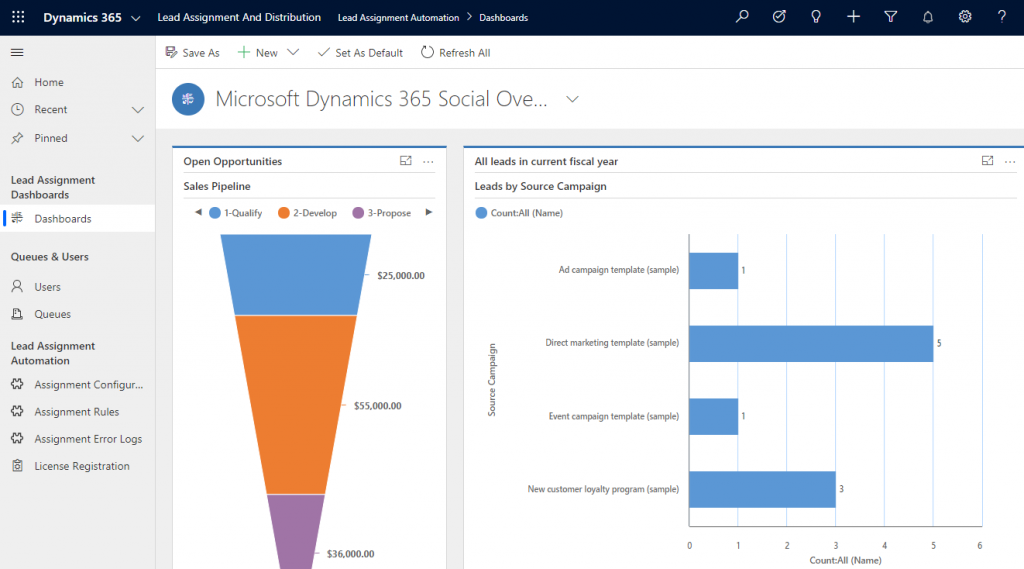Open the Dynamics 365 app switcher dropdown
This screenshot has width=1024, height=569.
[135, 18]
